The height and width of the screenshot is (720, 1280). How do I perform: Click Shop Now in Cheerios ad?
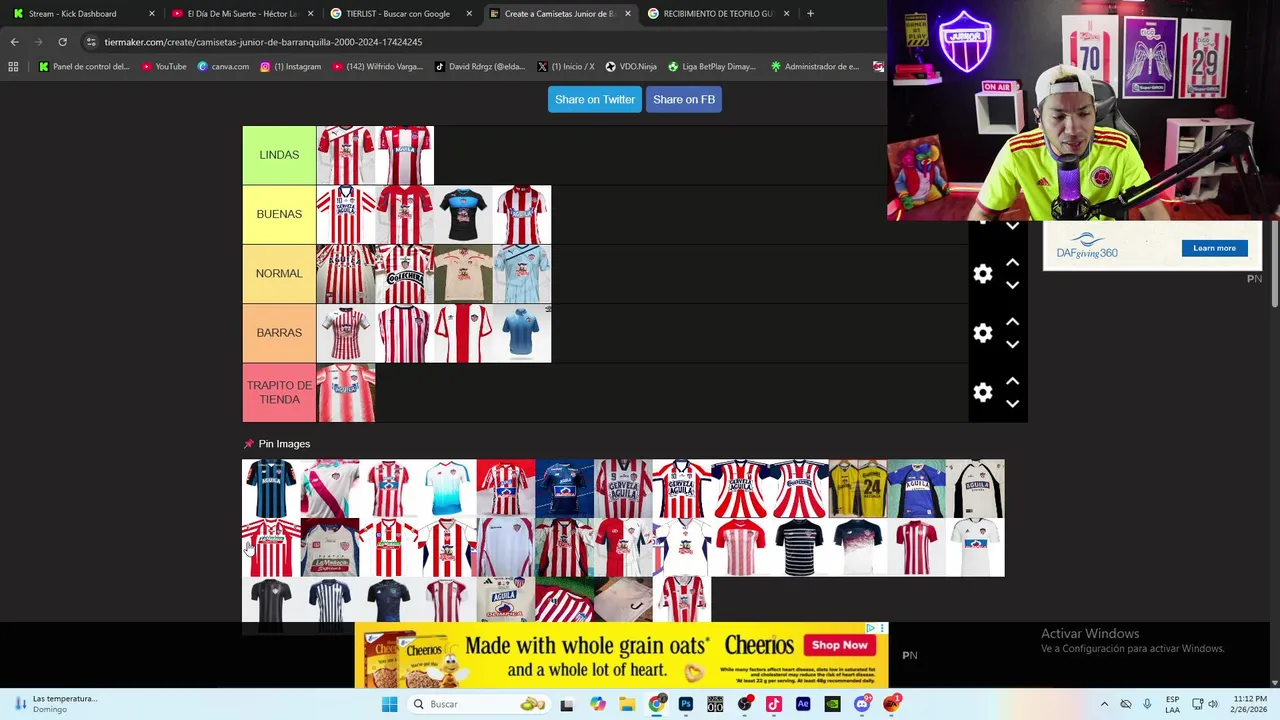838,645
